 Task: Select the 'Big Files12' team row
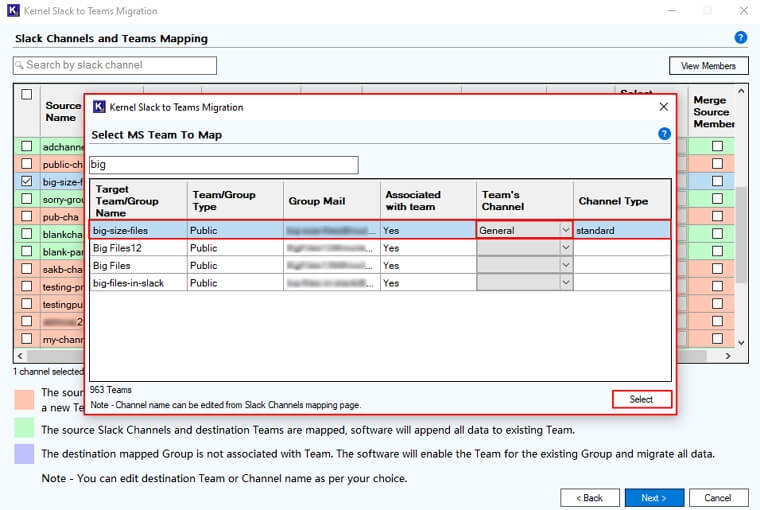click(x=380, y=248)
